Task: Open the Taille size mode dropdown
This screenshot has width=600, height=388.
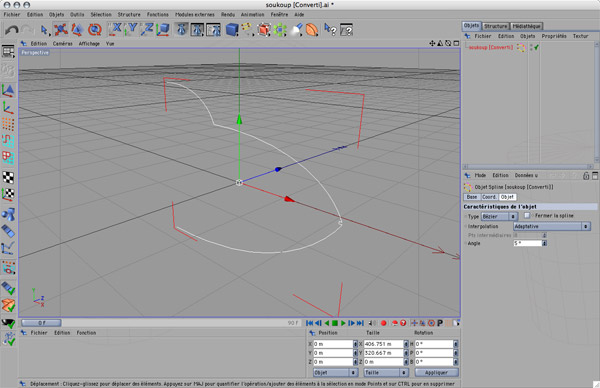Action: click(386, 372)
